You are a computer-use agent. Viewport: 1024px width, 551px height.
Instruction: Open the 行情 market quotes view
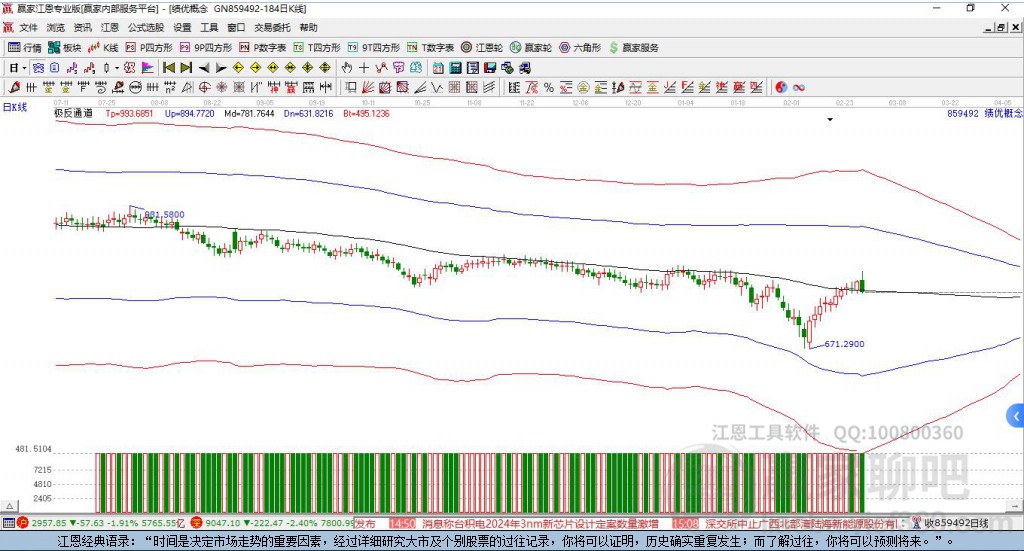tap(25, 47)
